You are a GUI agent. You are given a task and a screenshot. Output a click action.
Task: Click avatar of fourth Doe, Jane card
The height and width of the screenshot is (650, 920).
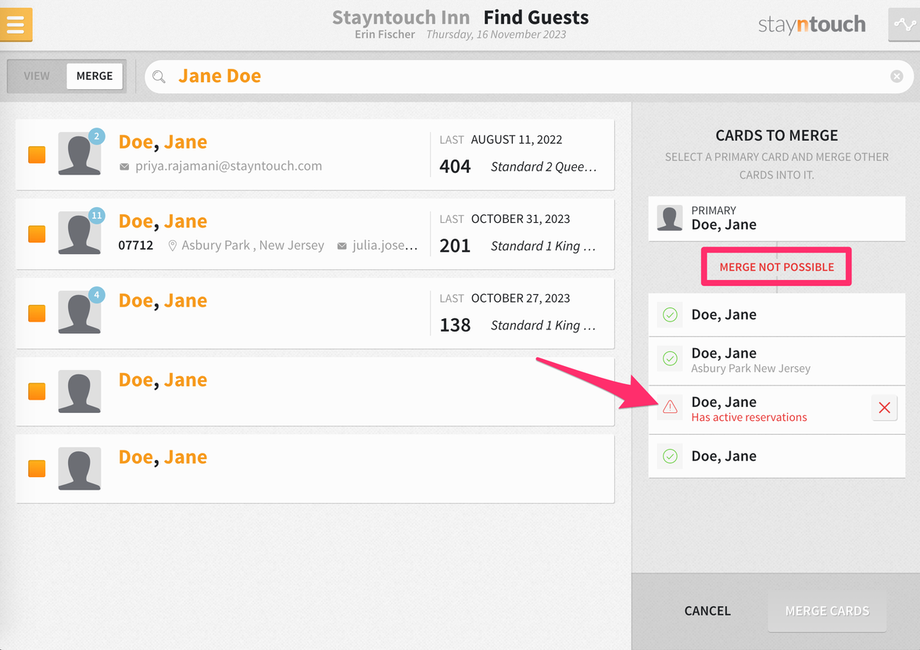tap(80, 391)
